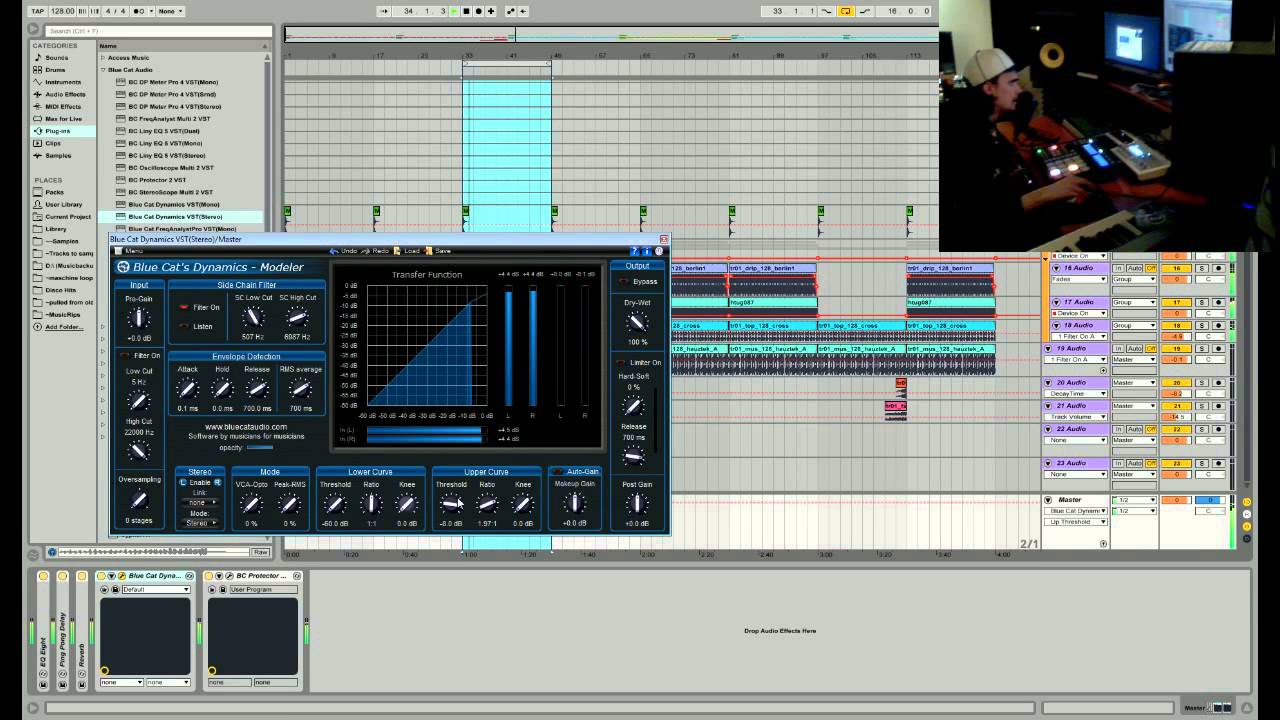Toggle the Bypass LED in Output
The width and height of the screenshot is (1280, 720).
(625, 282)
